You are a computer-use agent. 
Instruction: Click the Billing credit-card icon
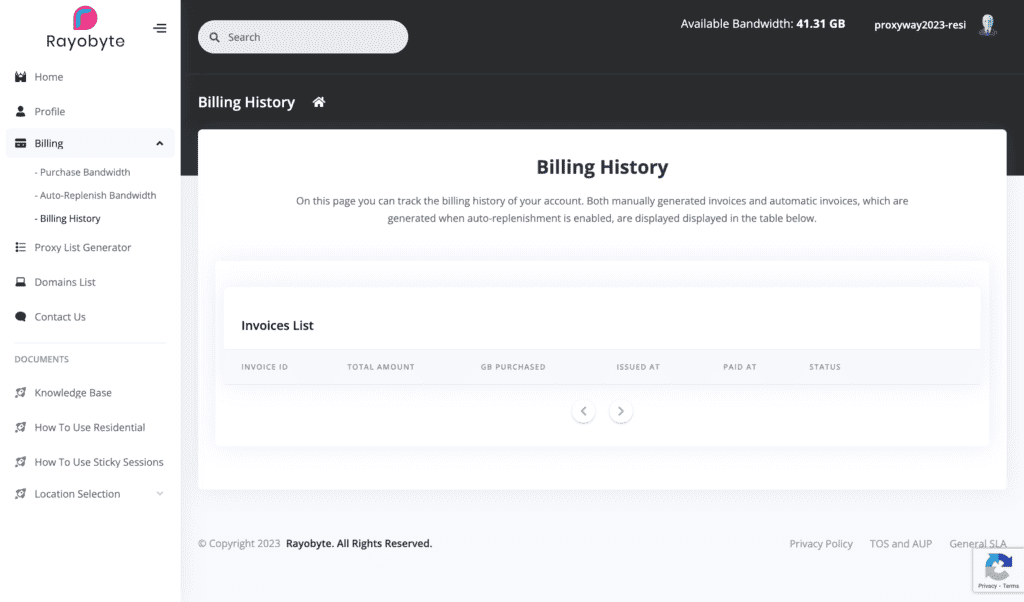pos(20,143)
